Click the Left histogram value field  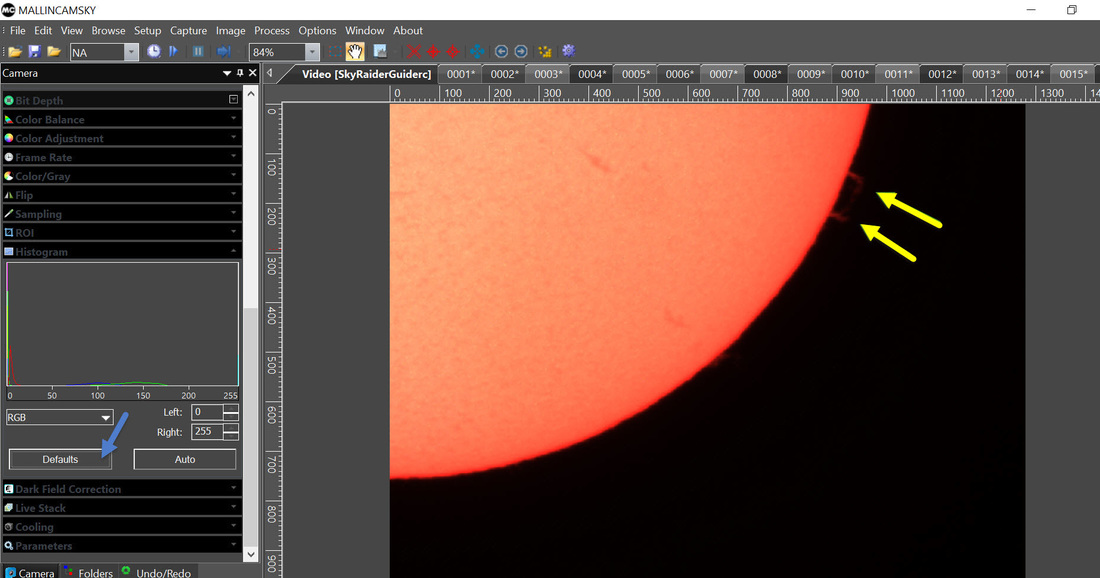click(208, 412)
